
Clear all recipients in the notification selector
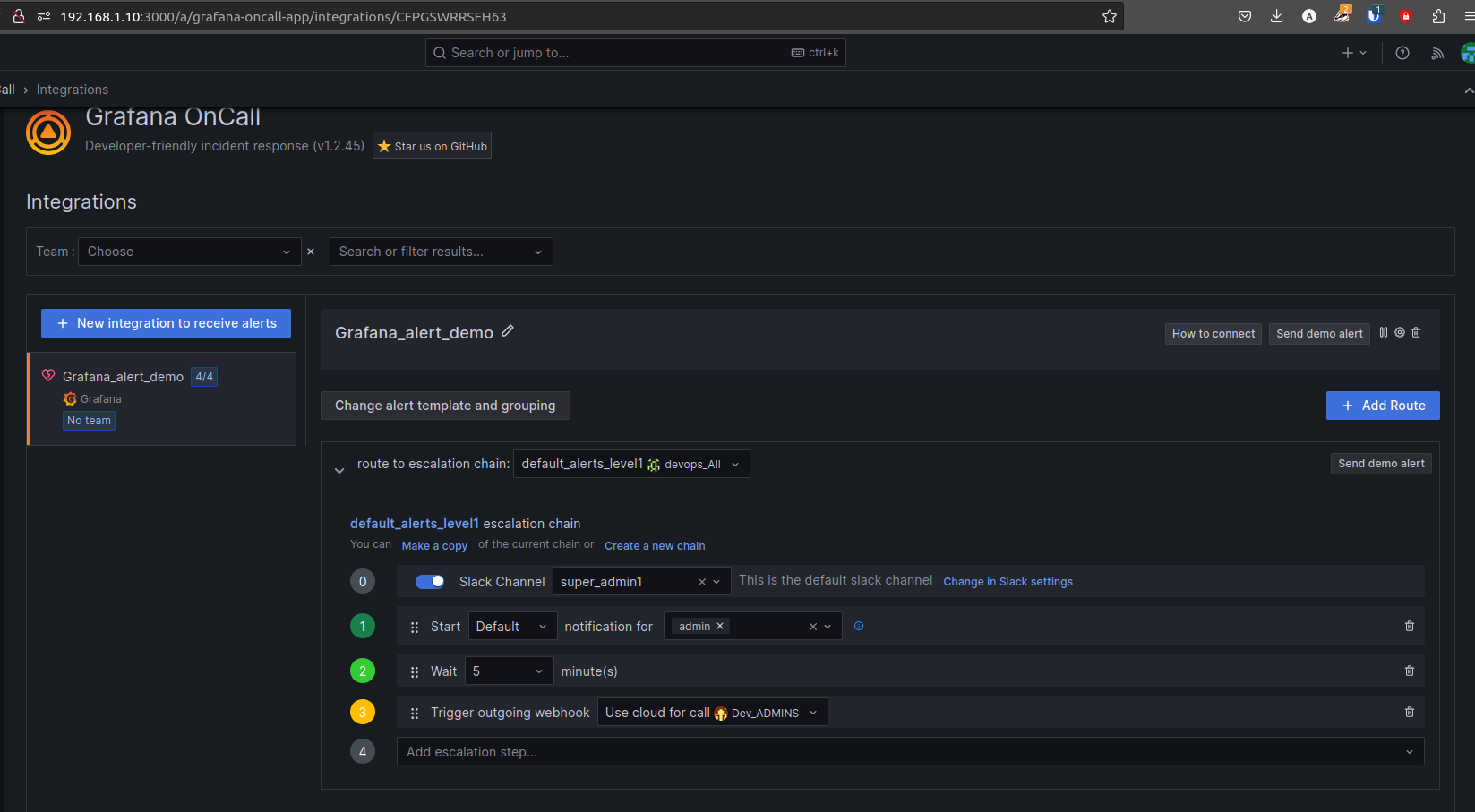pyautogui.click(x=813, y=627)
